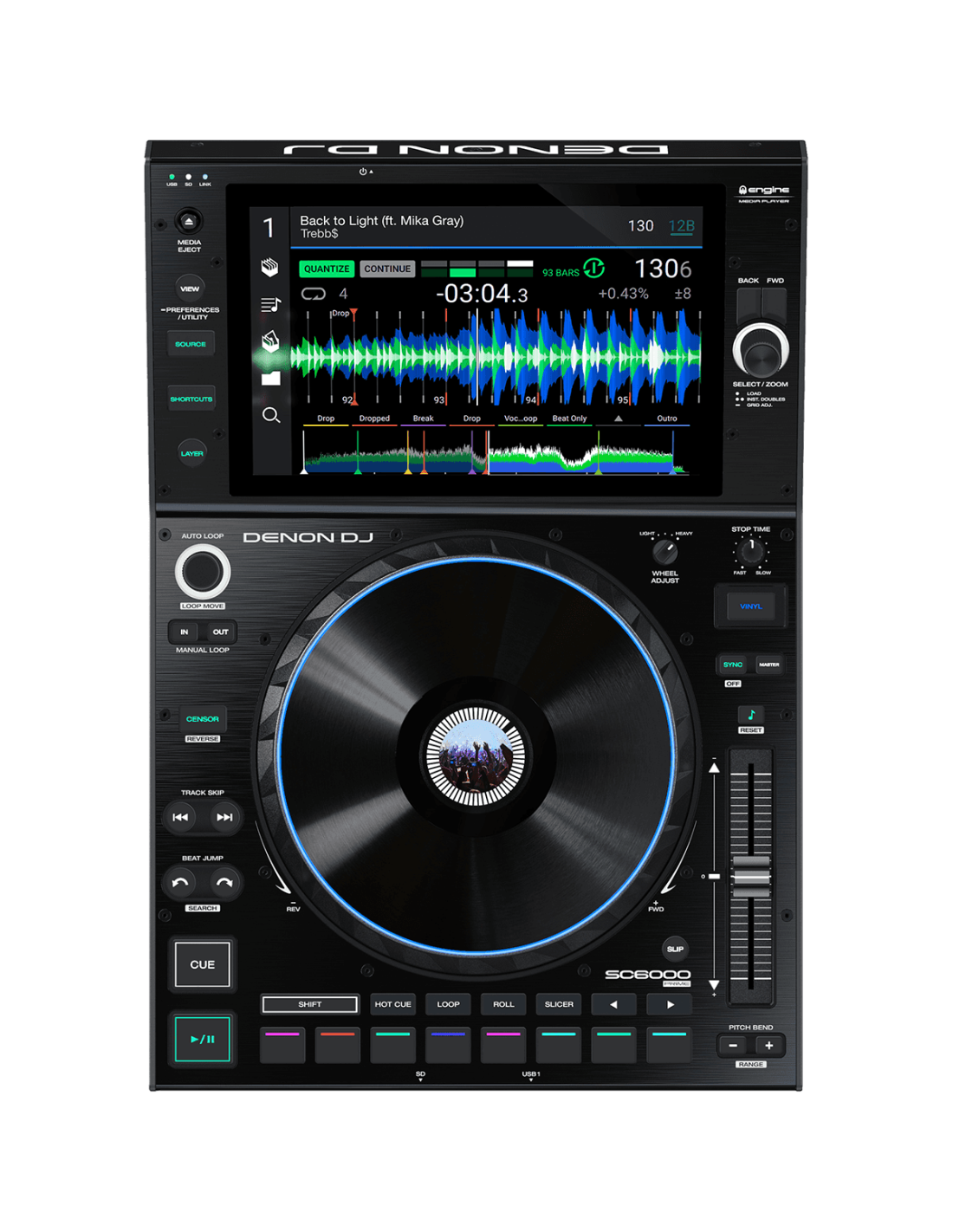This screenshot has width=953, height=1232.
Task: Enable the SYNC button
Action: point(733,665)
